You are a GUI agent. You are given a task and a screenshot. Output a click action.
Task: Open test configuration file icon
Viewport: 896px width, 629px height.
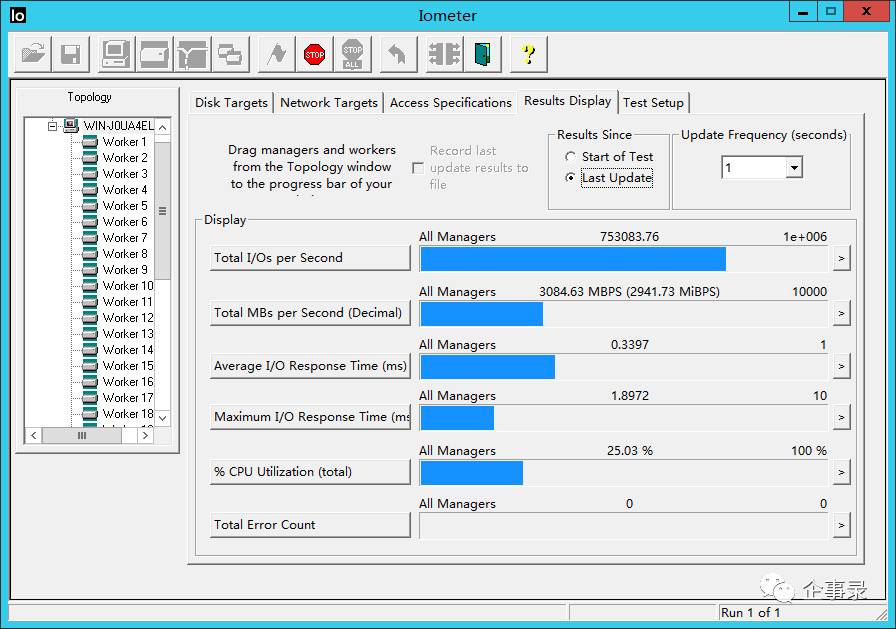33,55
